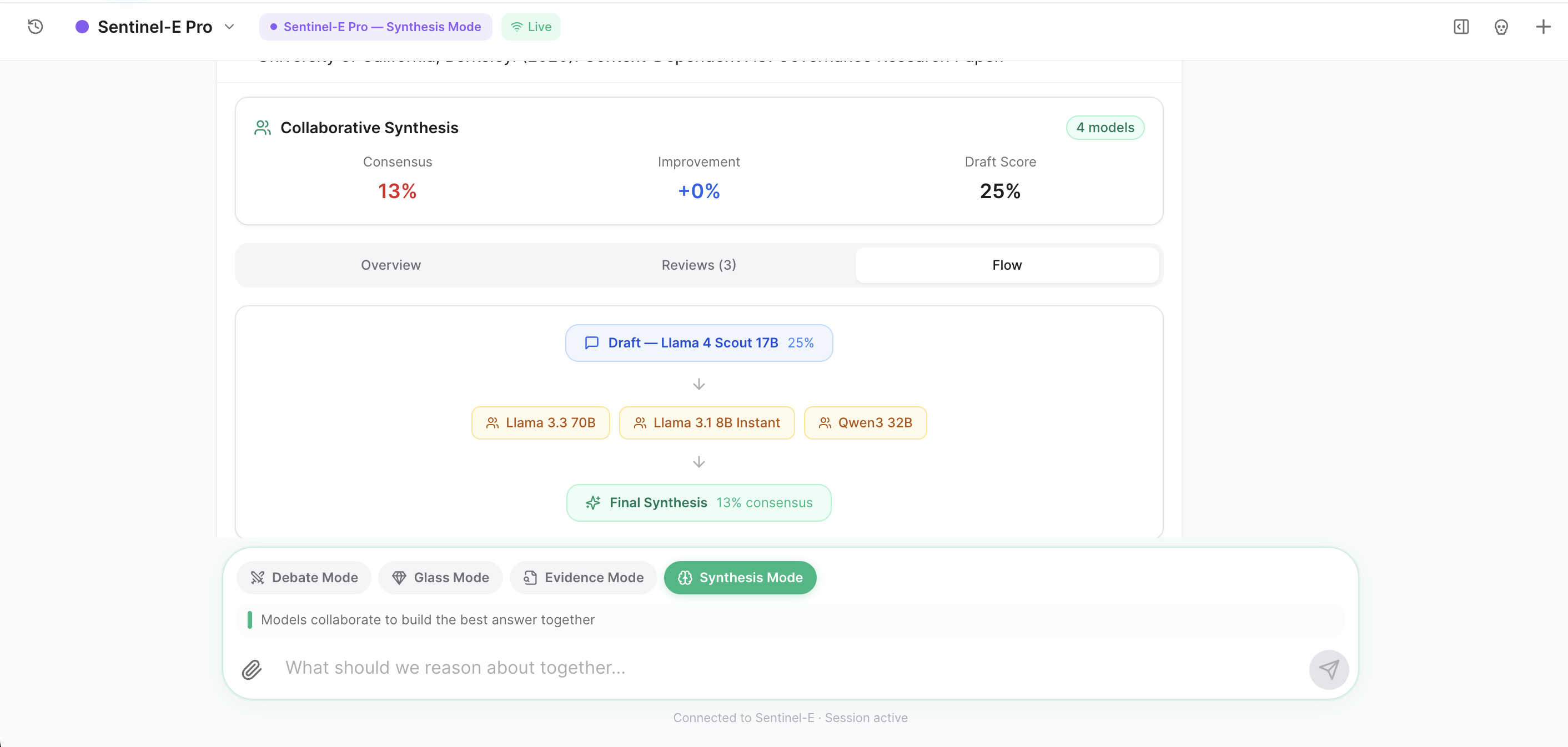1568x747 pixels.
Task: Click the skull icon in header
Action: click(x=1501, y=27)
